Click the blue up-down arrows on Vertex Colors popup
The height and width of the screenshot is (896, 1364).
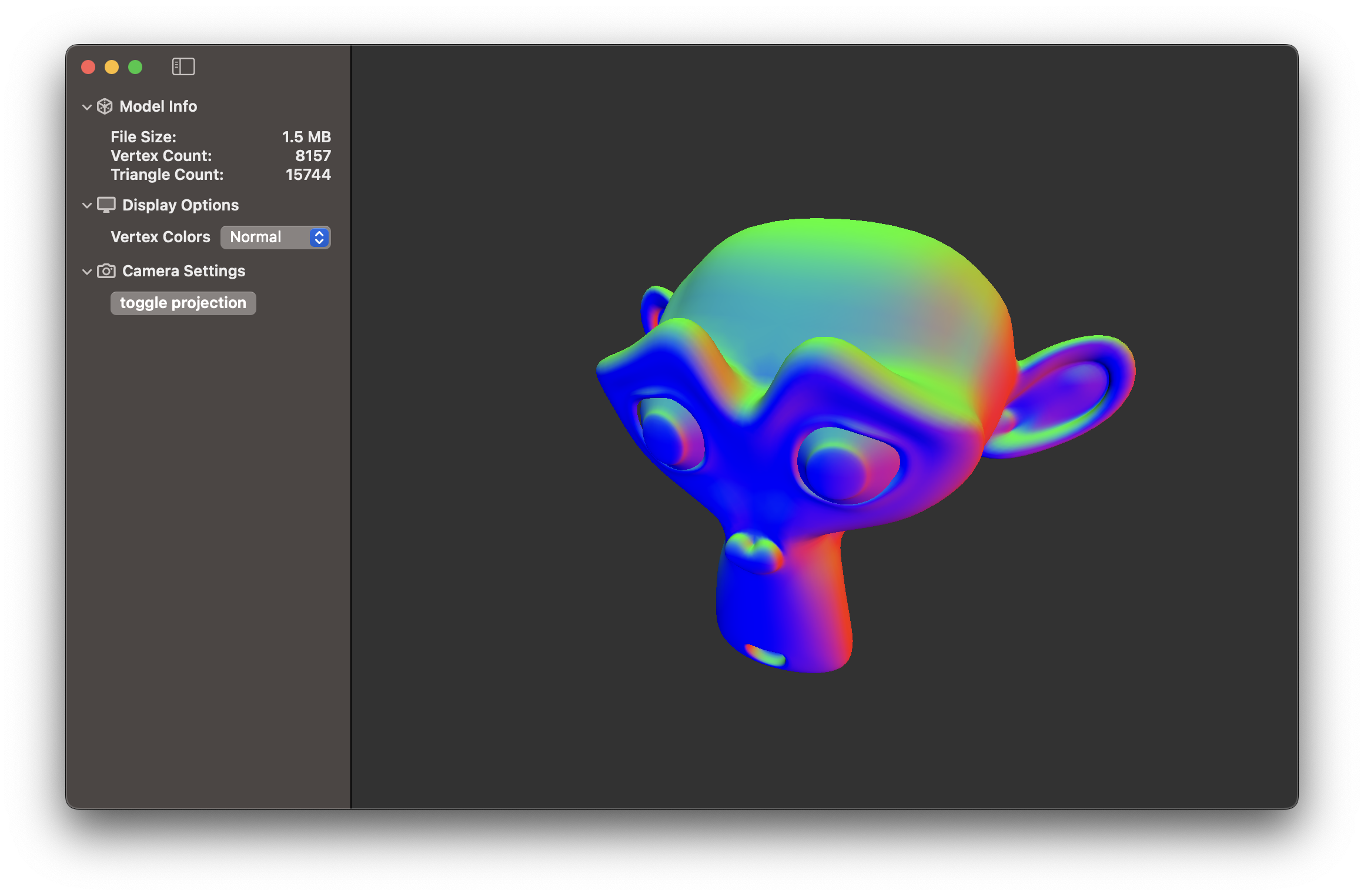point(319,238)
